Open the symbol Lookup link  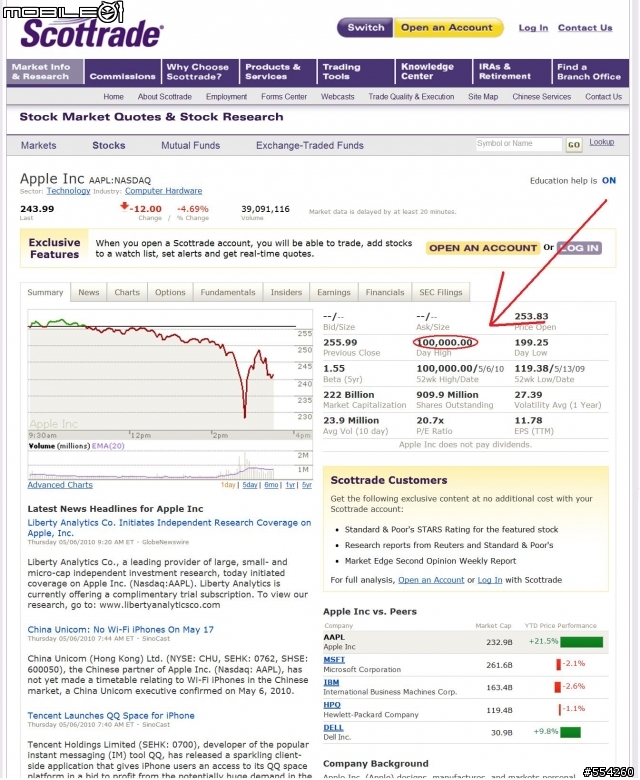pos(602,142)
